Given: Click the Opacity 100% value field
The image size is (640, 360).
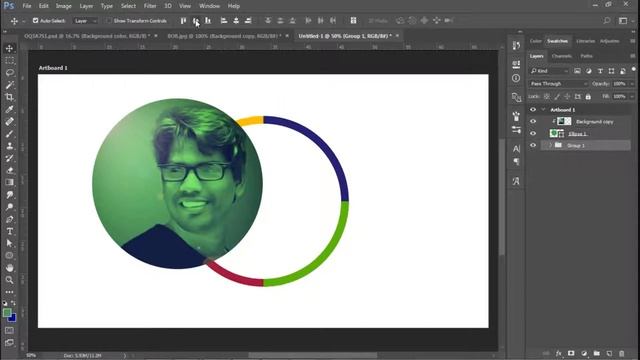Looking at the screenshot, I should tap(620, 84).
